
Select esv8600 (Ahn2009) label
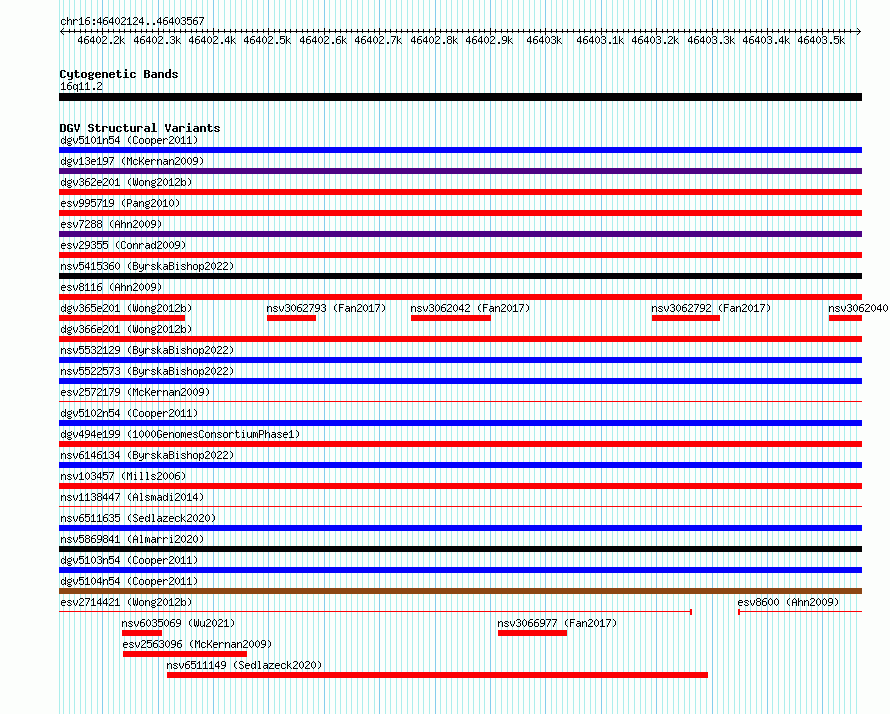coord(788,602)
